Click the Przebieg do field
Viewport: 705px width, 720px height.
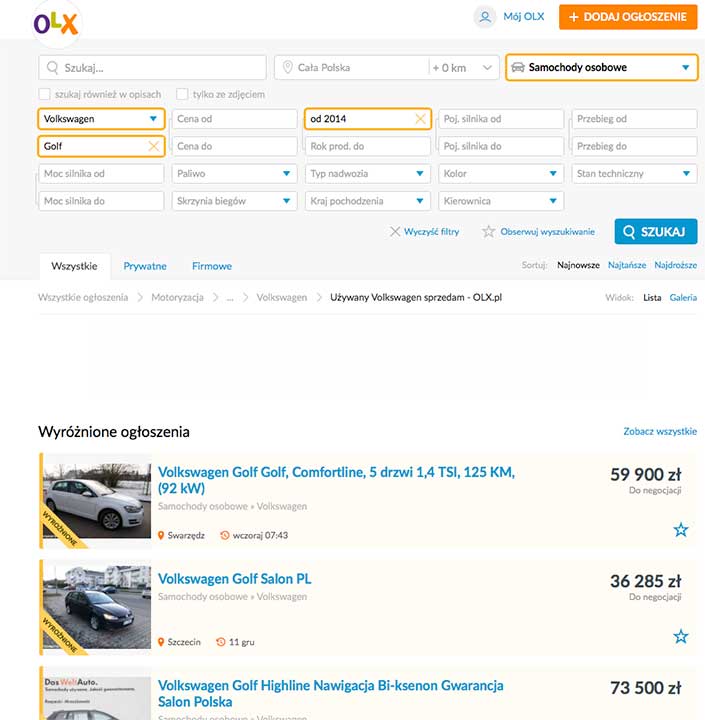(x=634, y=146)
